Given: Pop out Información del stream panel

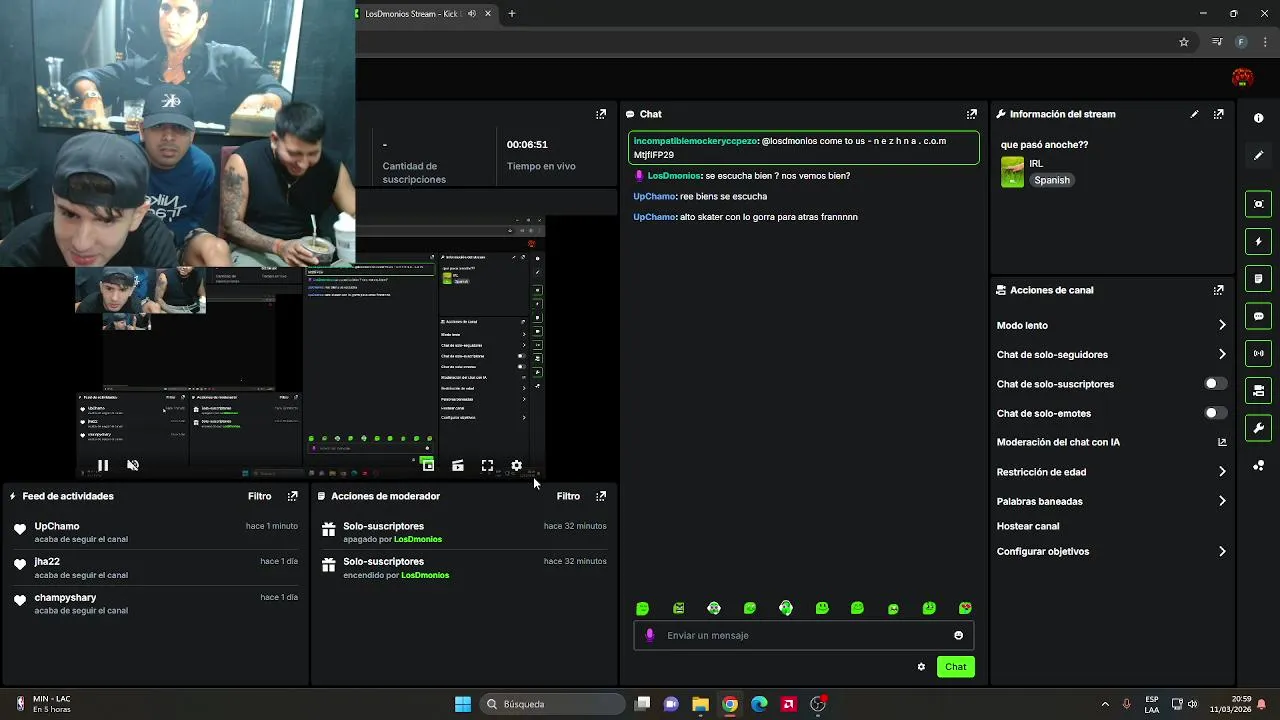Looking at the screenshot, I should (1218, 114).
